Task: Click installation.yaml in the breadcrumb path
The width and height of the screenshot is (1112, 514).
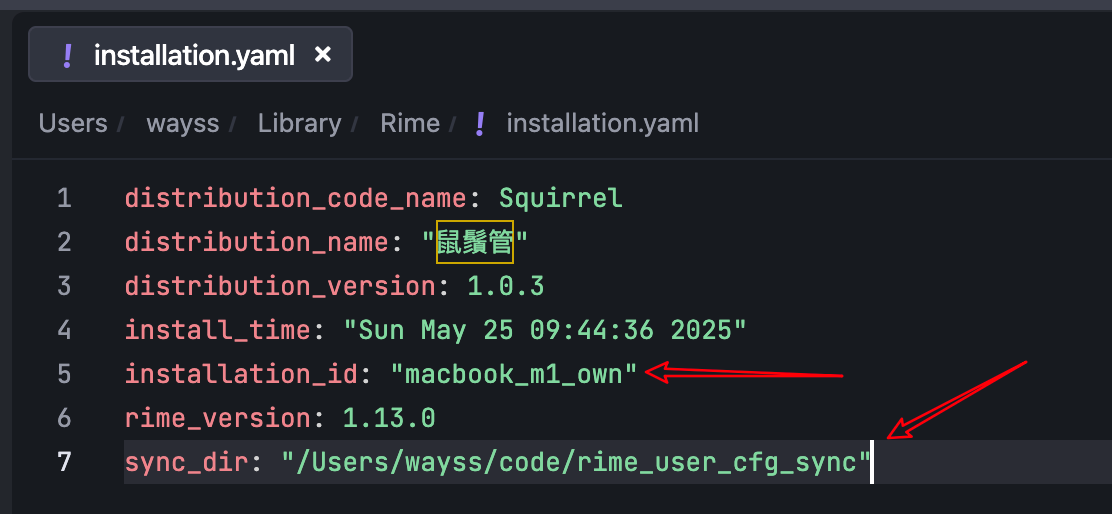Action: tap(603, 123)
